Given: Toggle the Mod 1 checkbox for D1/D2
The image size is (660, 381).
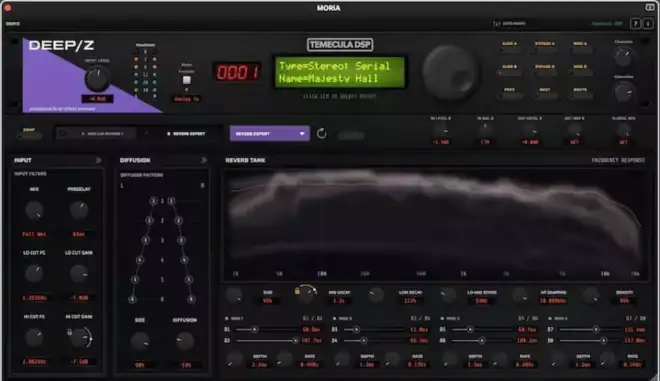Looking at the screenshot, I should coord(227,318).
